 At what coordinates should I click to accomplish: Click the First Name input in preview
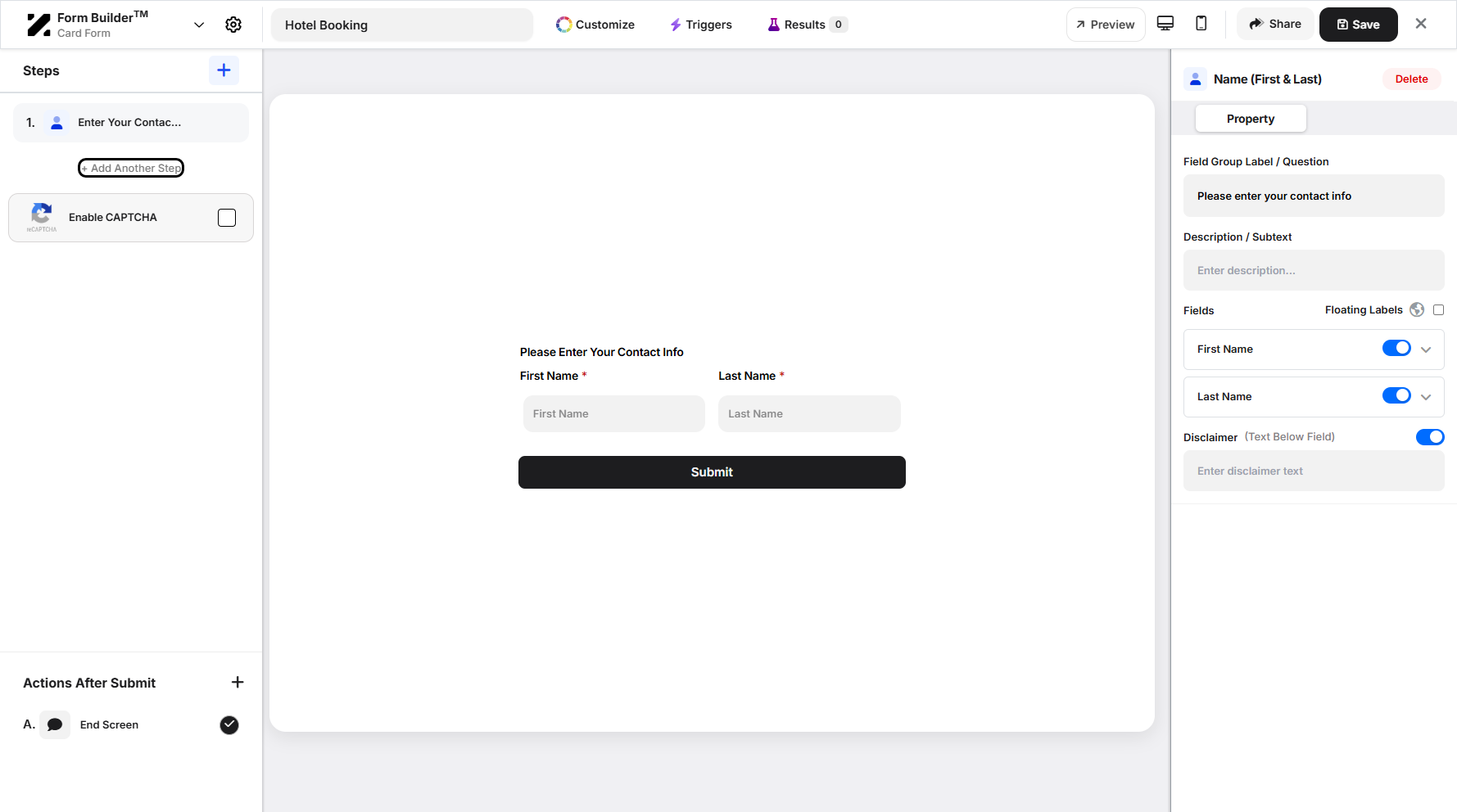[x=614, y=413]
